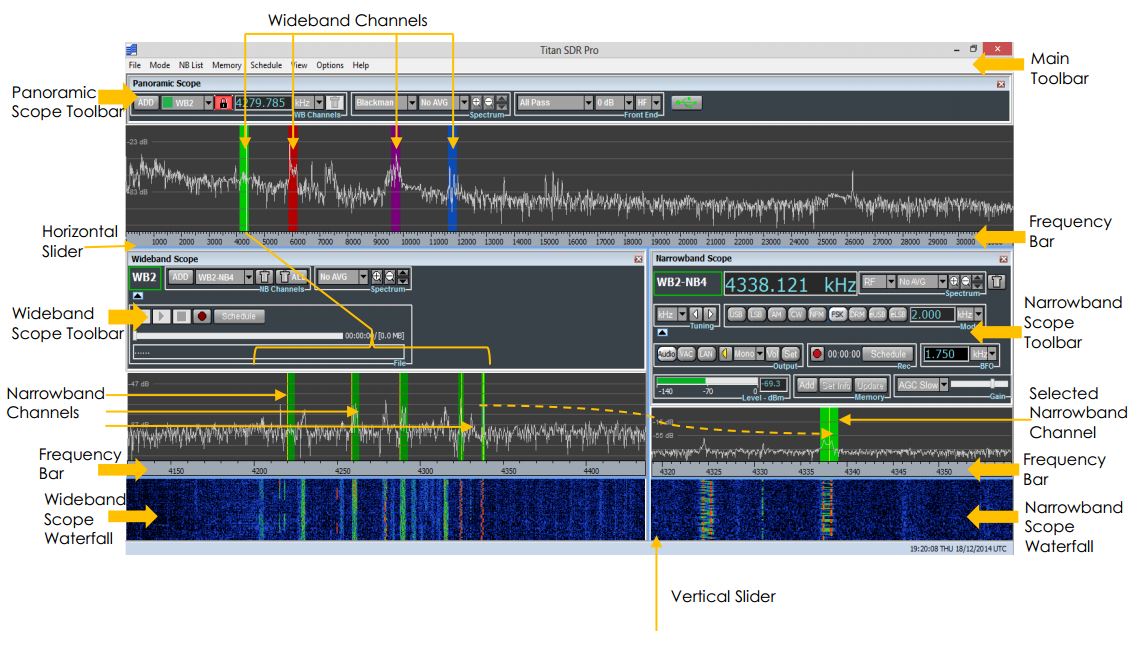
Task: Toggle the Audio output button
Action: pos(666,354)
